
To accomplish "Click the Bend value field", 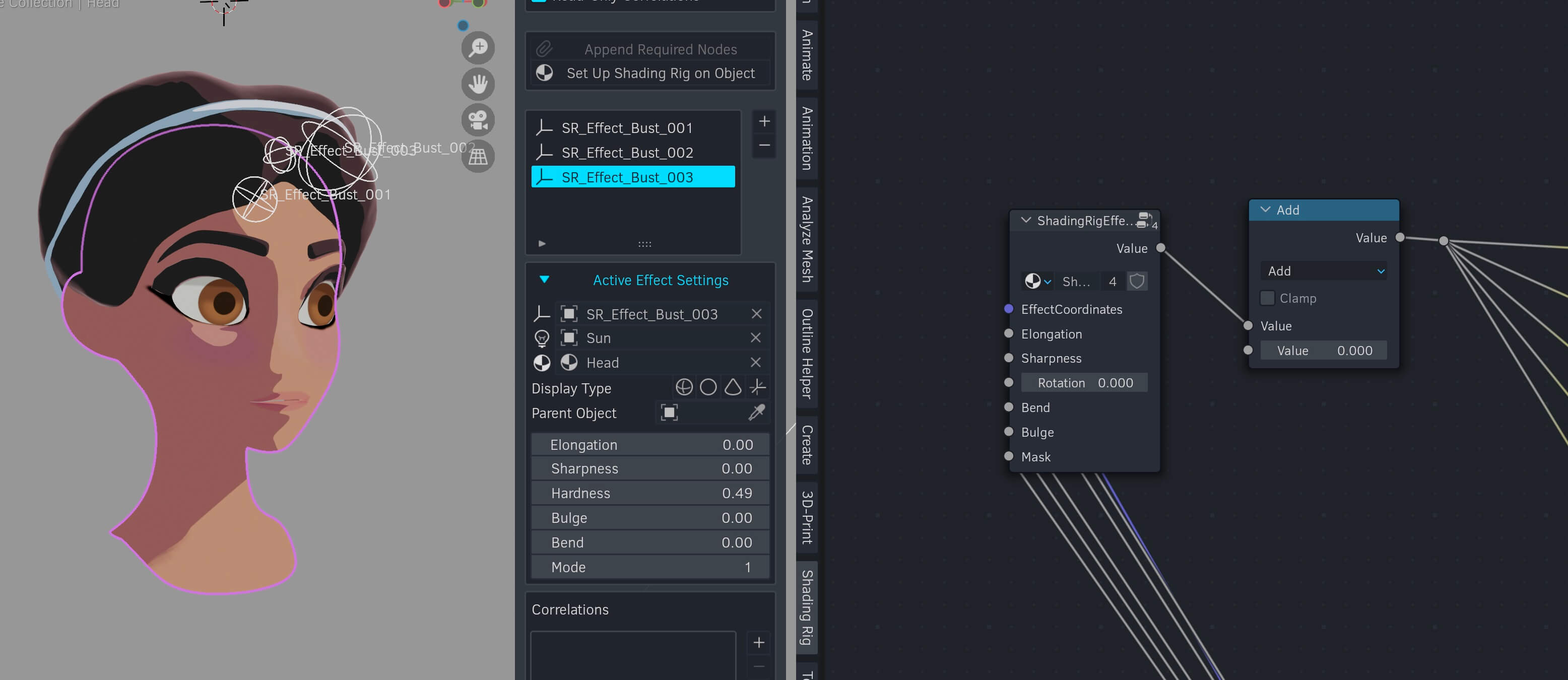I will (650, 542).
